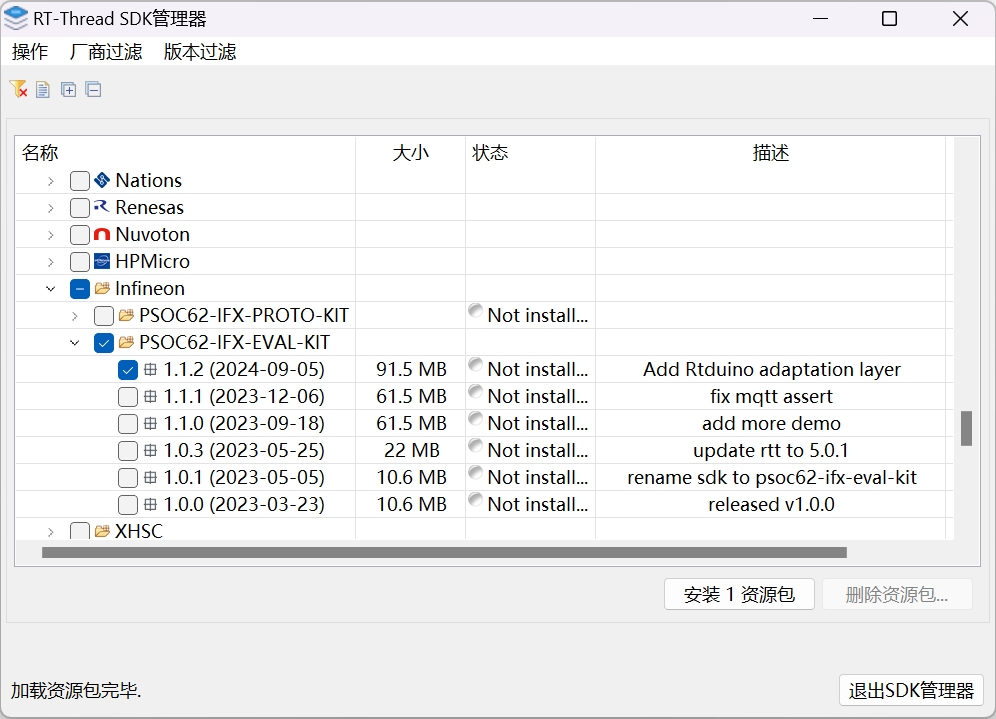996x719 pixels.
Task: Click the '91.5 MB' size cell
Action: 412,370
